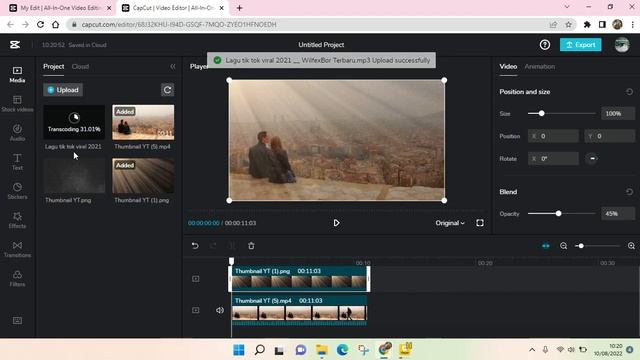Select the transcoding Lagu tik tok item
Viewport: 640px width, 360px height.
coord(74,122)
